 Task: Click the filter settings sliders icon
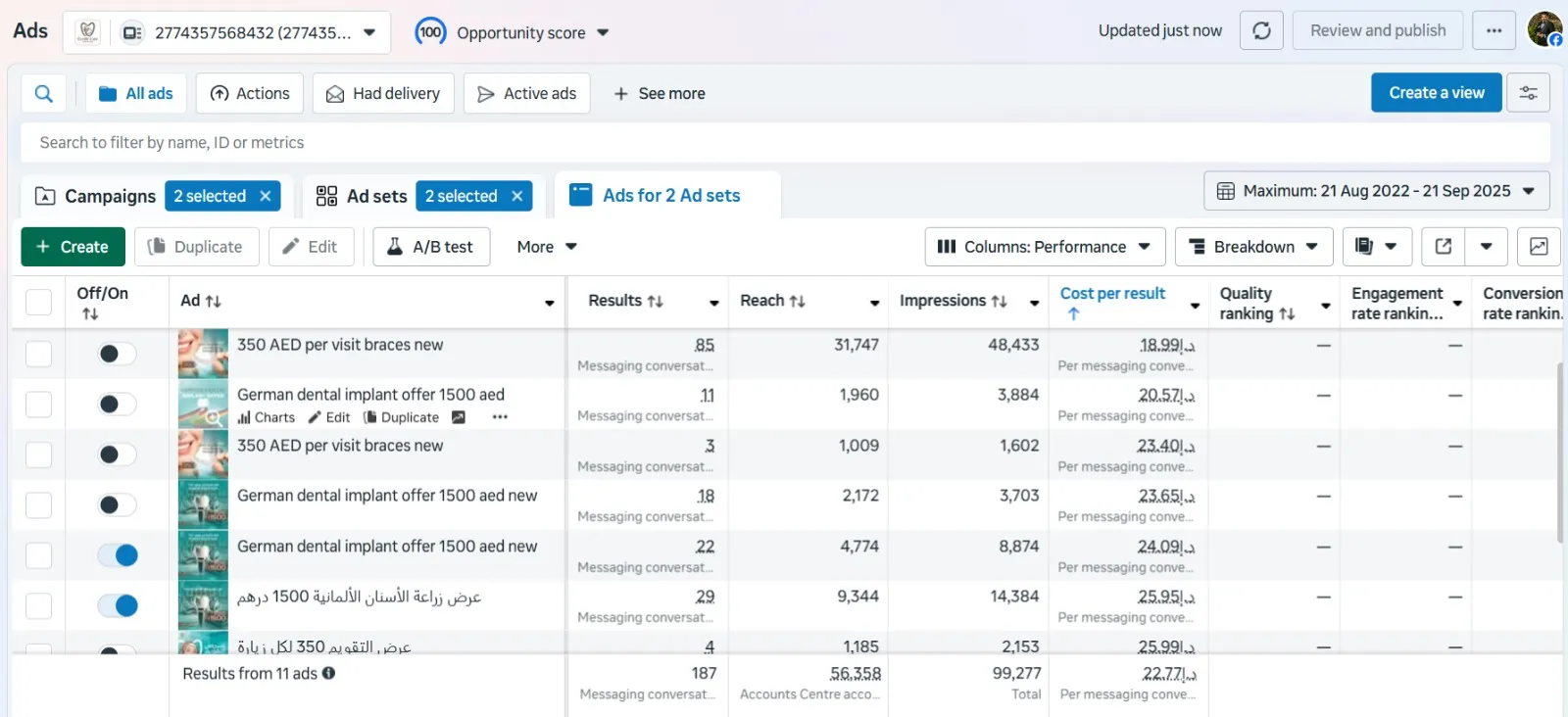coord(1528,93)
